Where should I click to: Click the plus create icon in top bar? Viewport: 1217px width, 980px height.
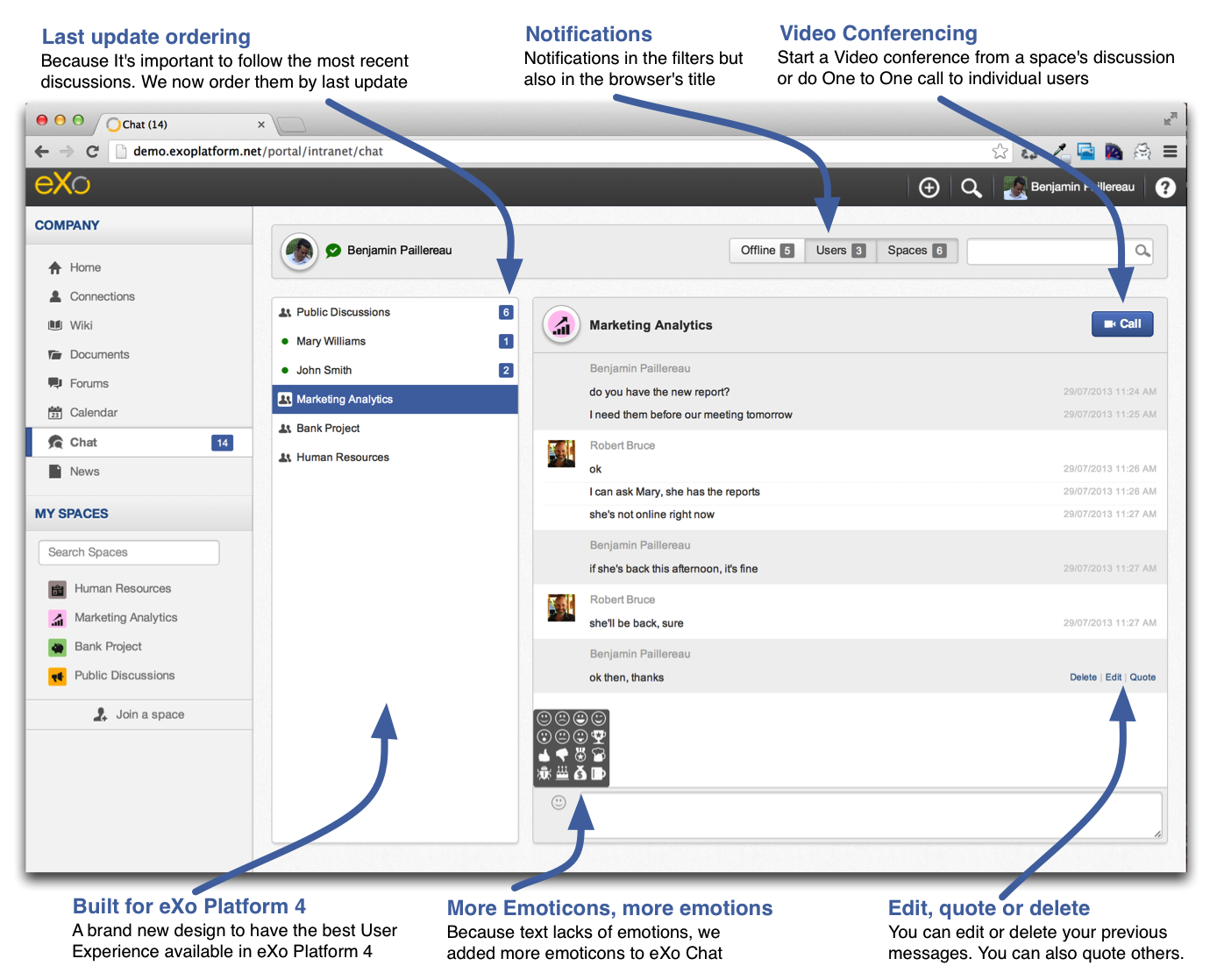(x=929, y=188)
